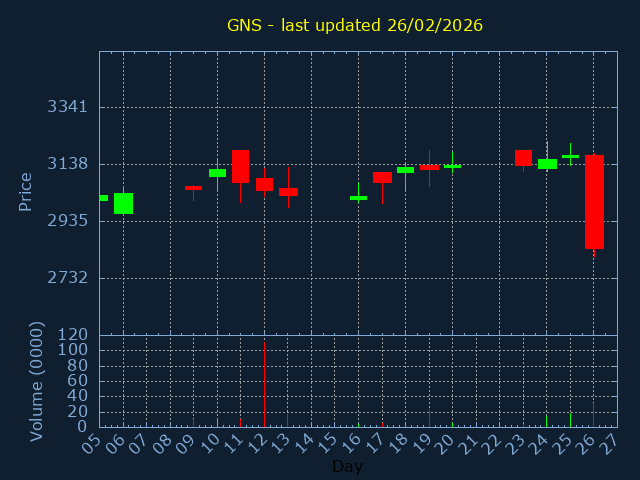Click the Day x-axis title
This screenshot has width=640, height=480.
(347, 466)
